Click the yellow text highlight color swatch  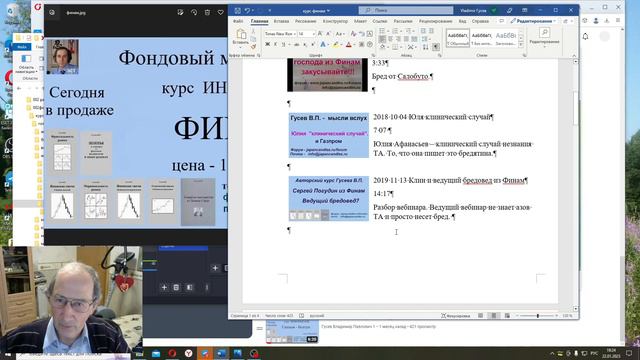[x=336, y=44]
